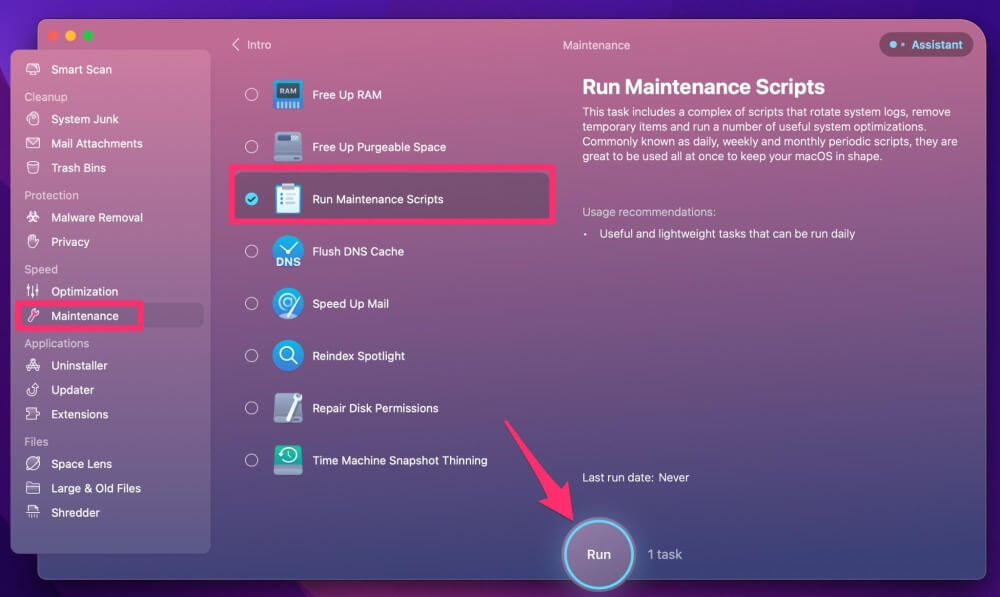Image resolution: width=1000 pixels, height=597 pixels.
Task: Click the Space Lens icon
Action: coord(33,463)
